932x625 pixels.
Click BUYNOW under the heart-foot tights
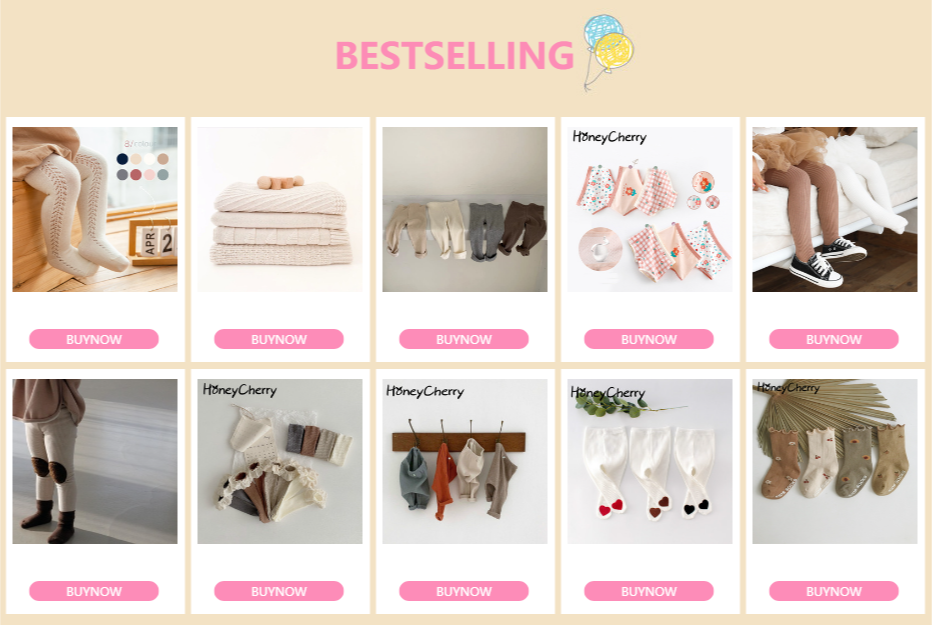(648, 591)
